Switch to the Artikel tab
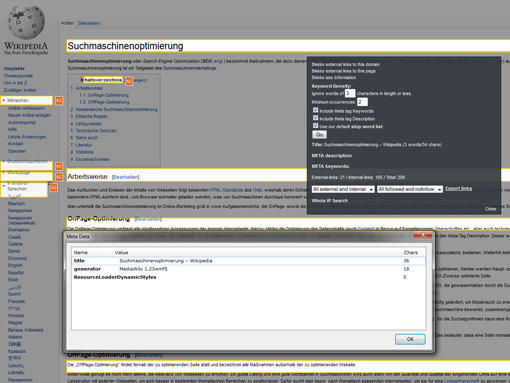This screenshot has height=383, width=510. click(x=67, y=23)
